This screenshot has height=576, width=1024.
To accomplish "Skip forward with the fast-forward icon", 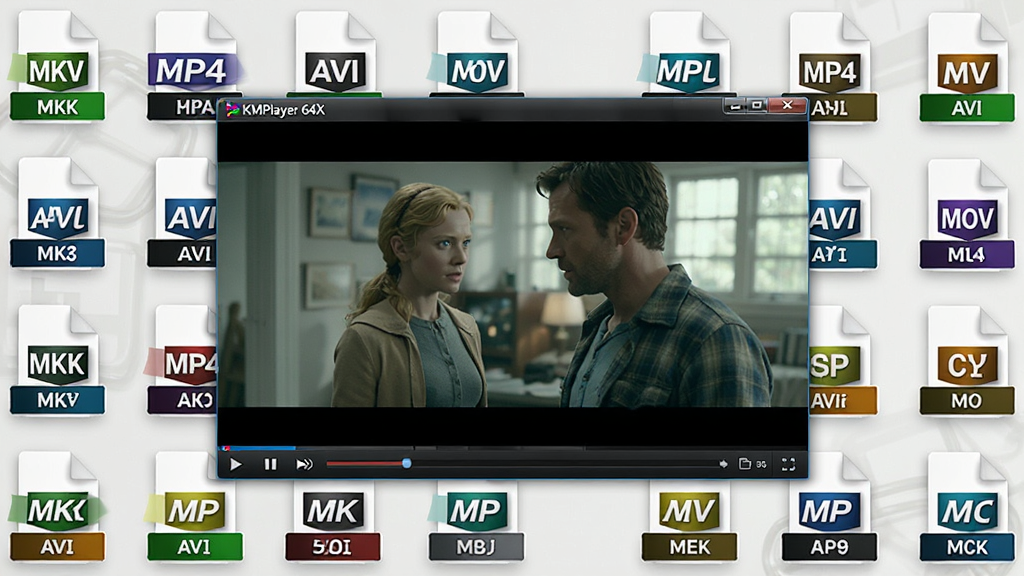I will (304, 464).
